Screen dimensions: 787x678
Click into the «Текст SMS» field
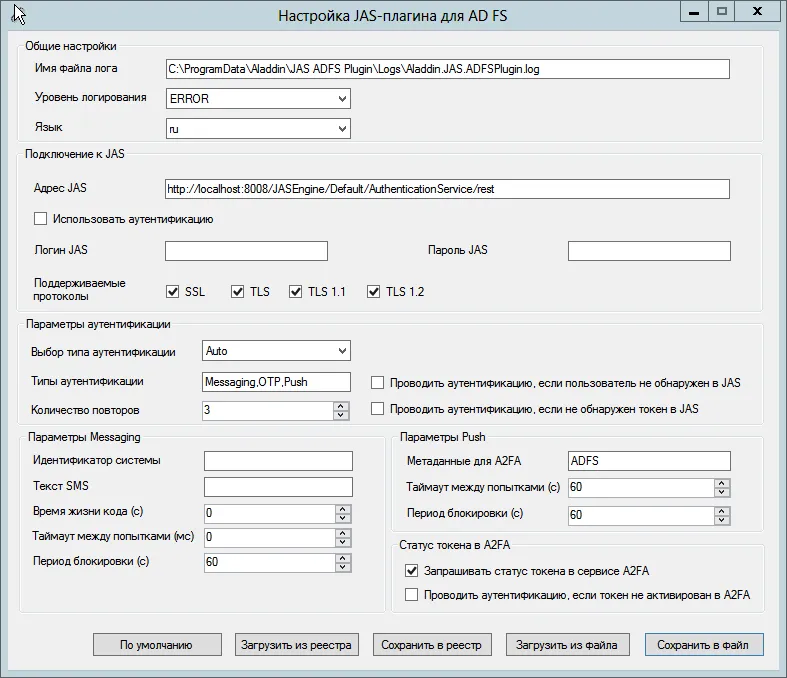pos(278,487)
